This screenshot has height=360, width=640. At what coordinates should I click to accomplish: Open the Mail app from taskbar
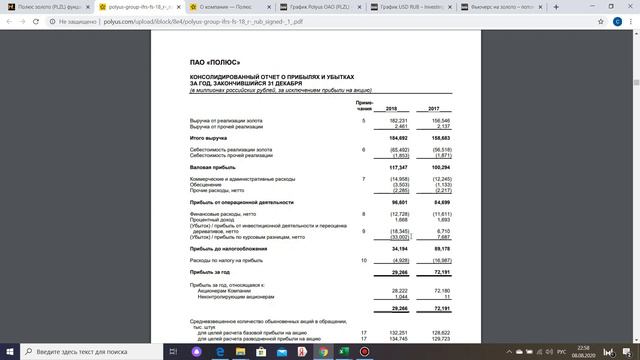(282, 351)
